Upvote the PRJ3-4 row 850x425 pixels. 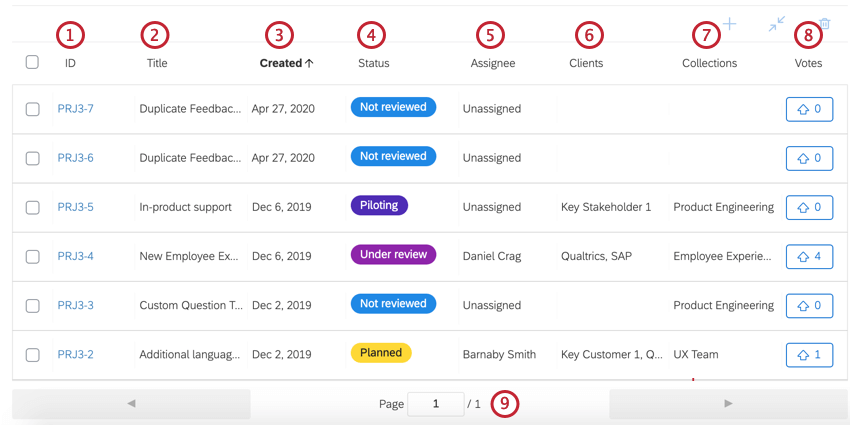[809, 257]
